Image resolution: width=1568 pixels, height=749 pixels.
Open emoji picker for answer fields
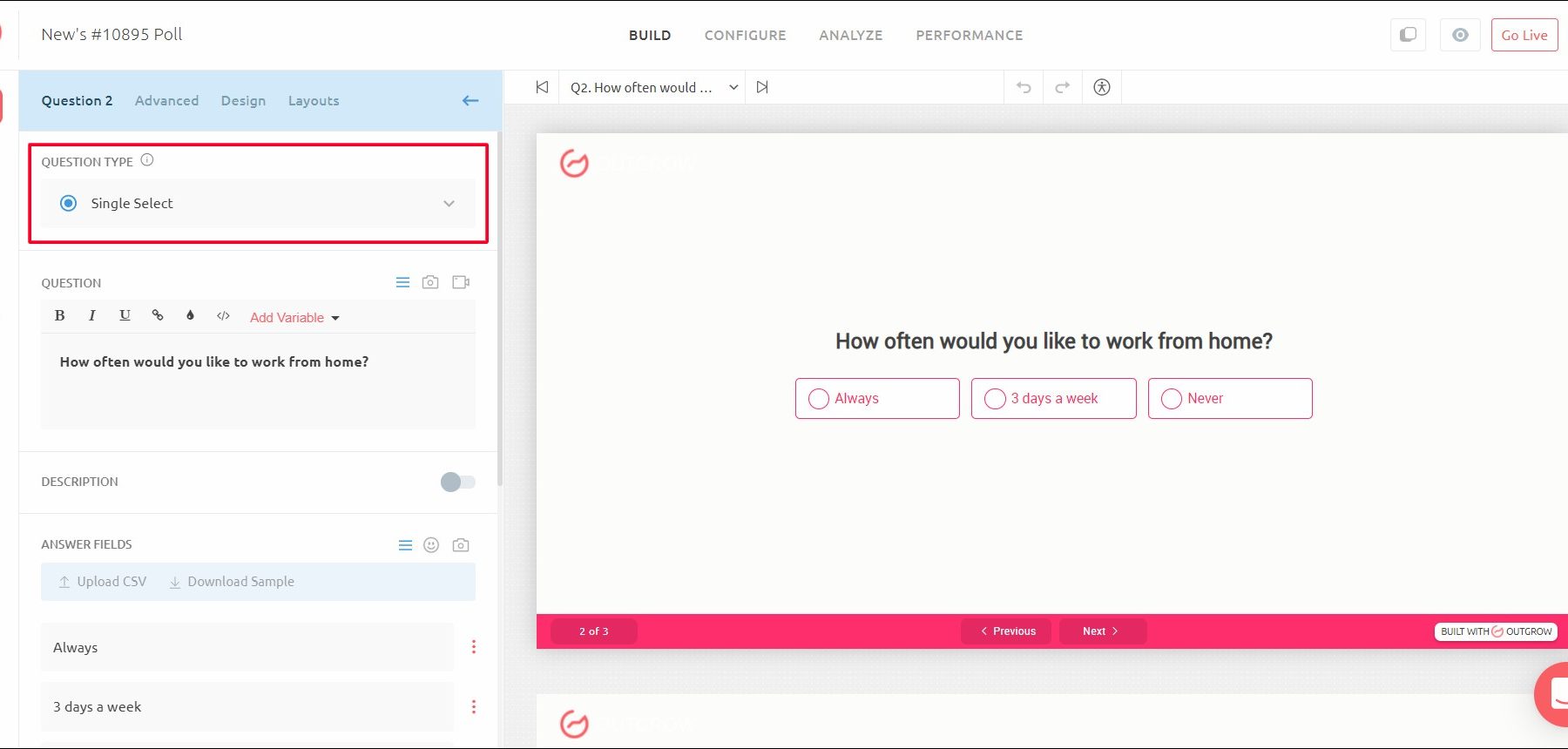pos(431,545)
